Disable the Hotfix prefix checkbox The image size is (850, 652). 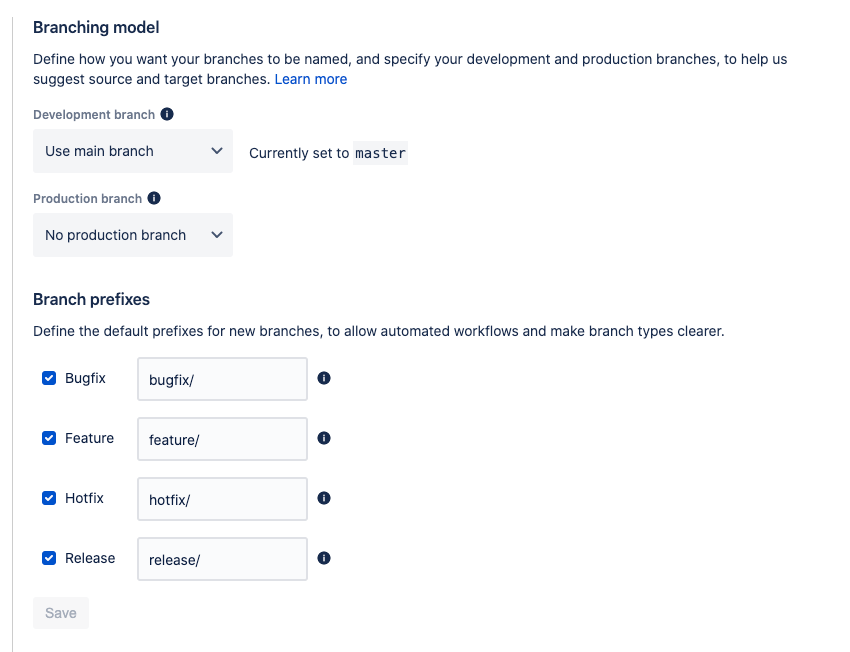49,498
